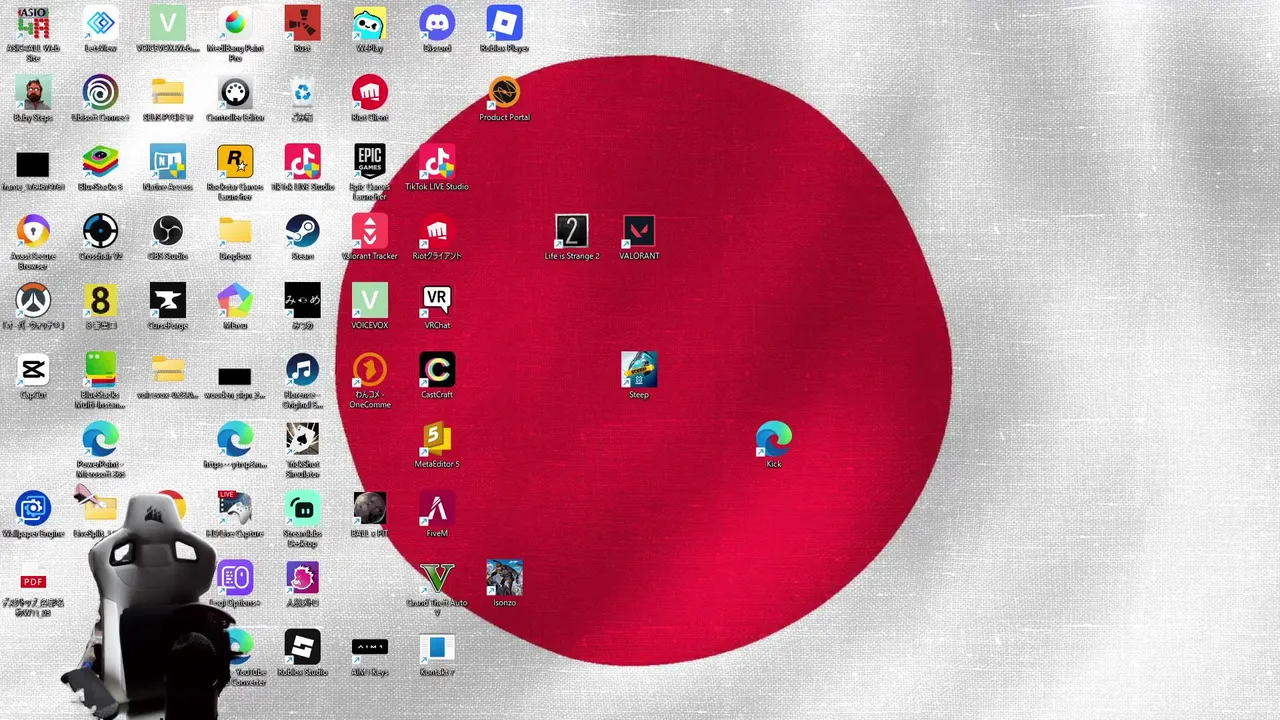Open the Product Portal shortcut

point(504,93)
